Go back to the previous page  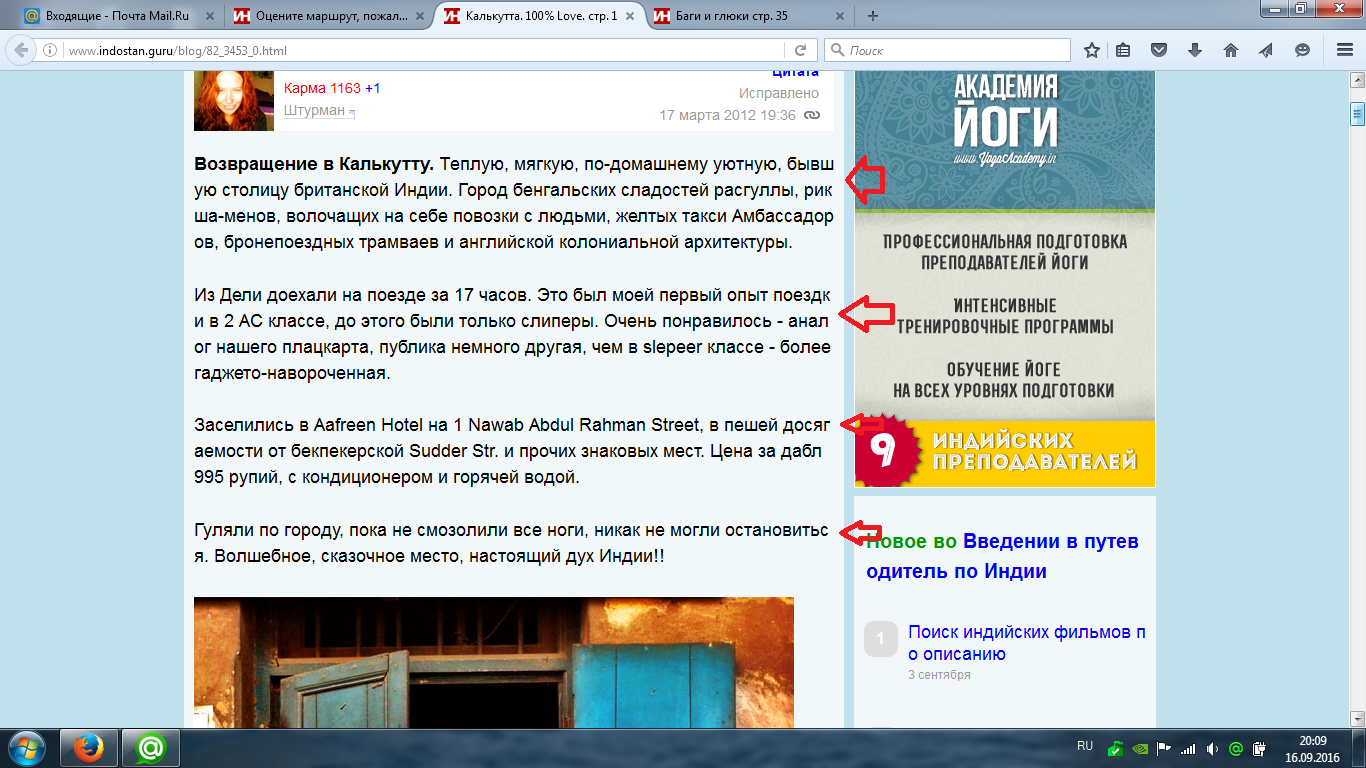[x=21, y=50]
